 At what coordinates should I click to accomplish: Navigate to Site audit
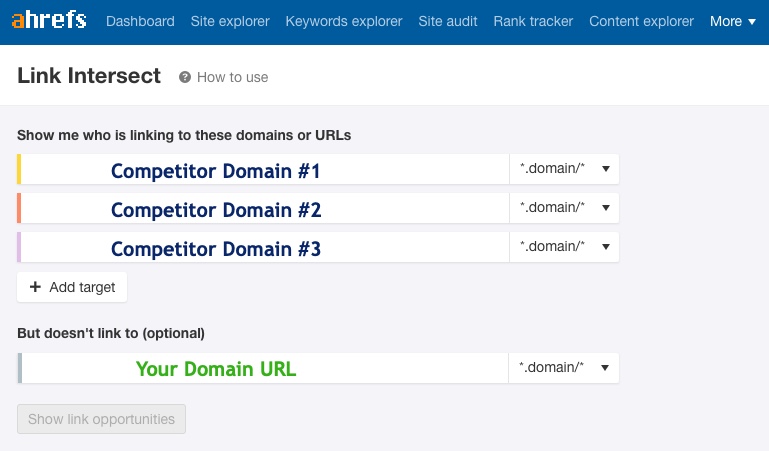(x=448, y=21)
